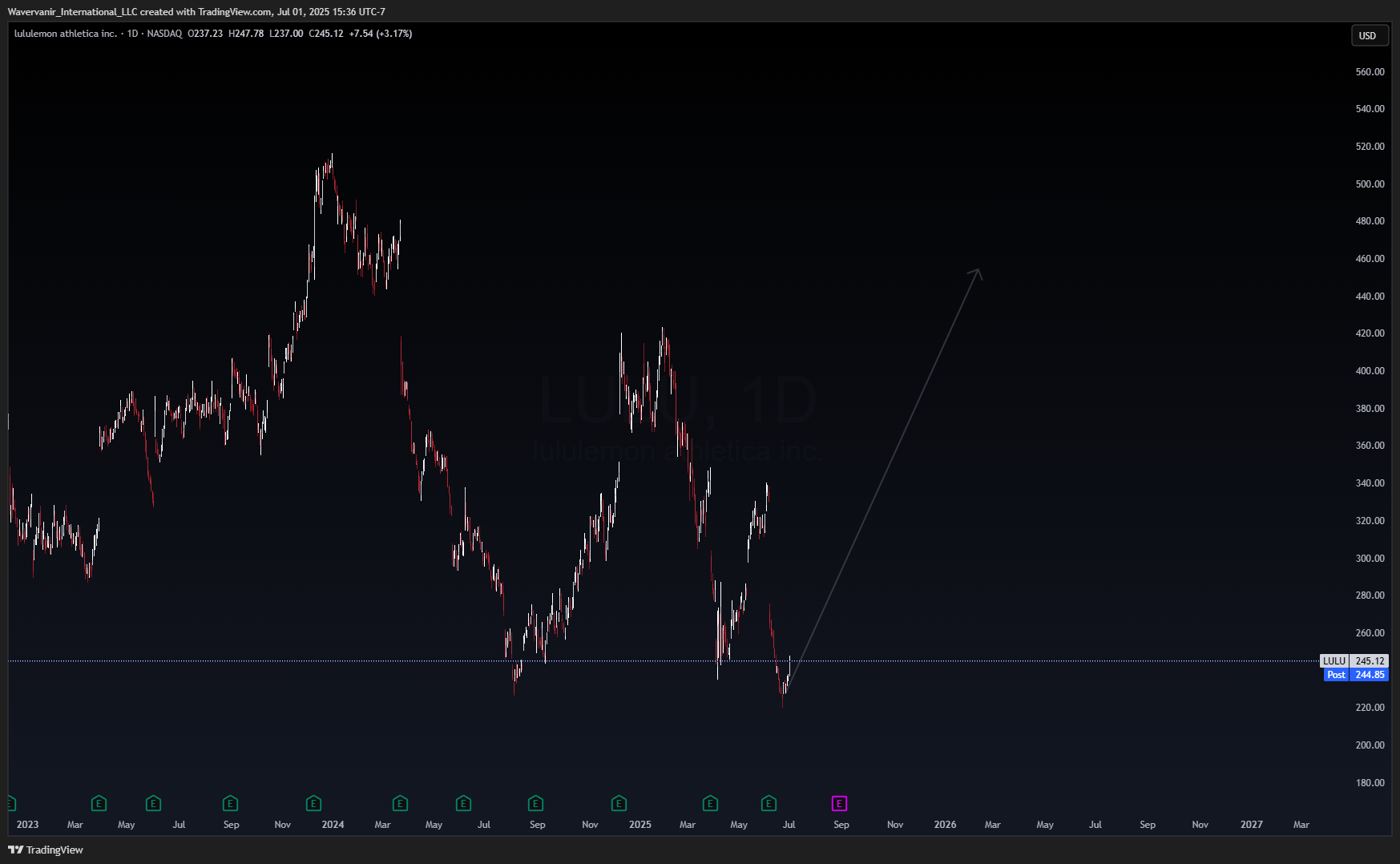This screenshot has width=1400, height=864.
Task: Click the Wavervanir_International_LLC attribution text
Action: click(x=72, y=12)
